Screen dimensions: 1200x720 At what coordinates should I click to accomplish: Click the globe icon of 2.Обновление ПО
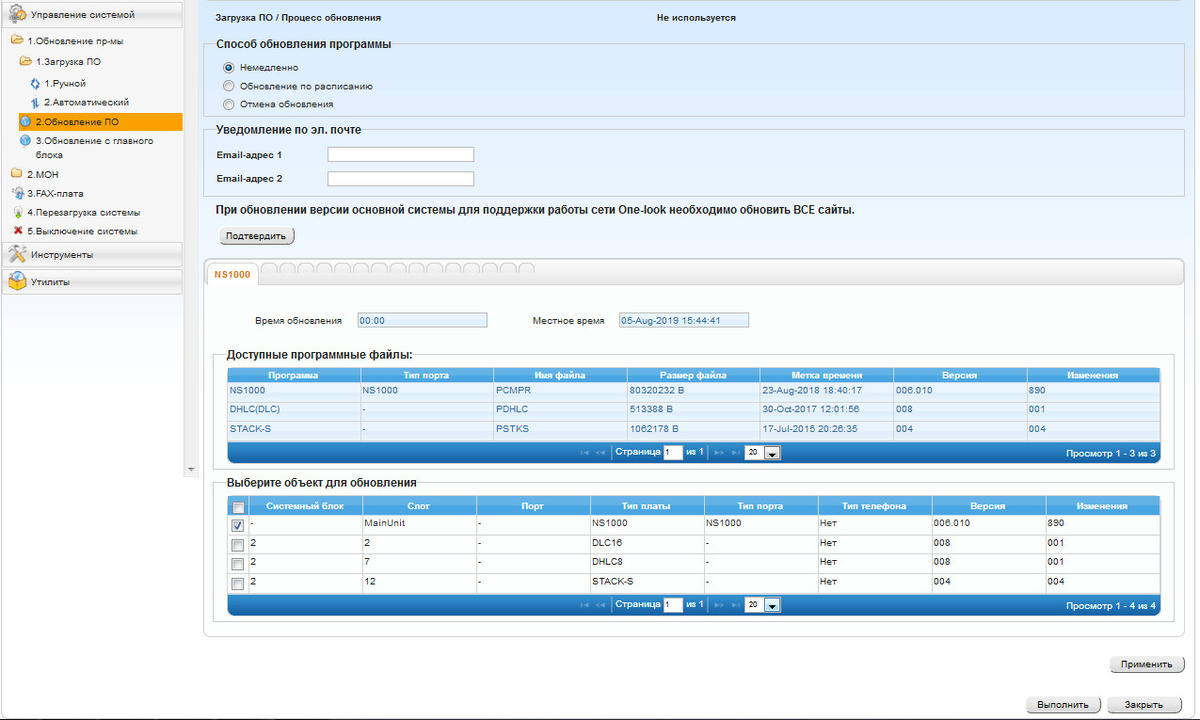point(26,122)
